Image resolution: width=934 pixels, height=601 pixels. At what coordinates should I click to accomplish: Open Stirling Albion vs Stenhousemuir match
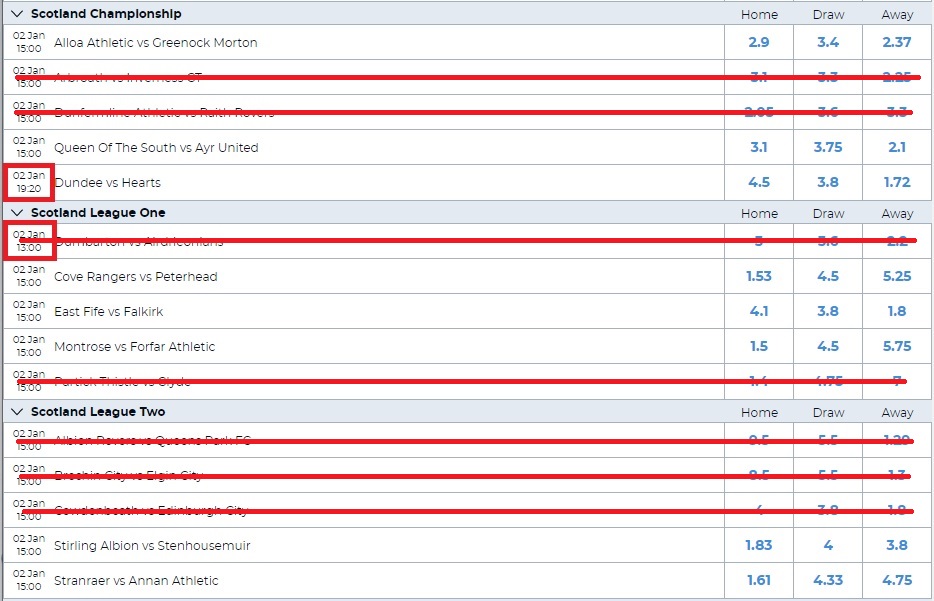click(x=152, y=546)
